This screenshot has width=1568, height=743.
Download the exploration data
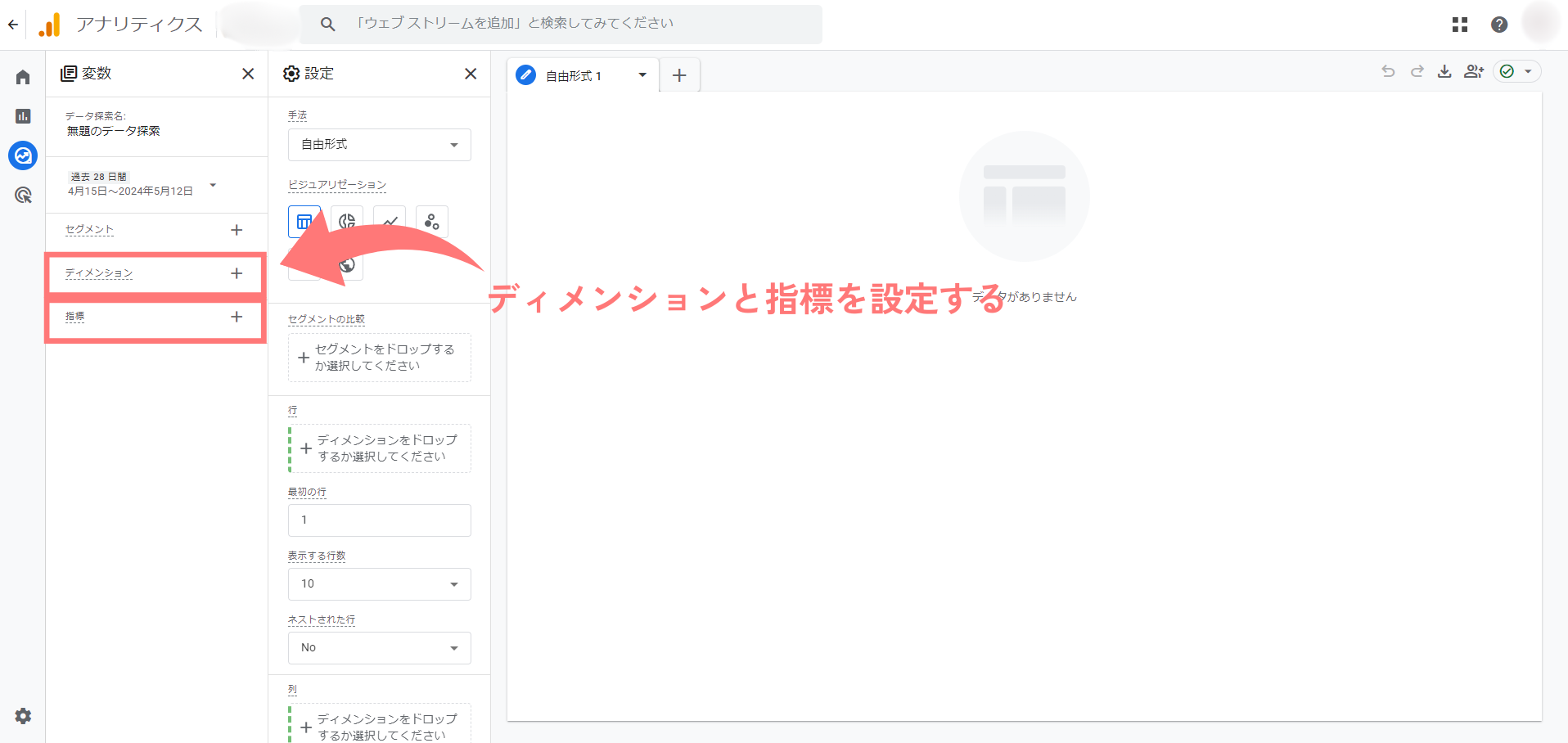click(1444, 71)
